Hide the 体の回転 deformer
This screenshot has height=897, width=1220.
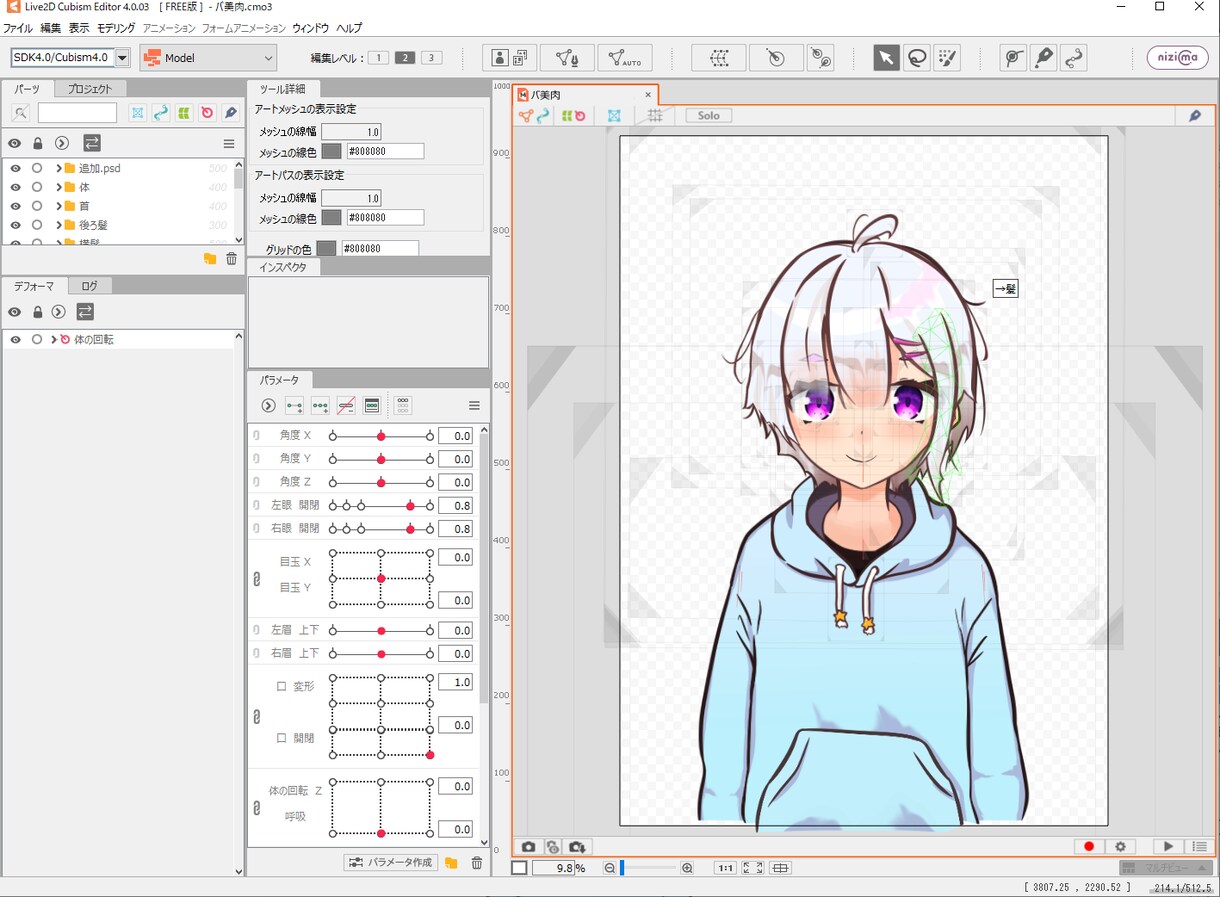click(x=16, y=340)
